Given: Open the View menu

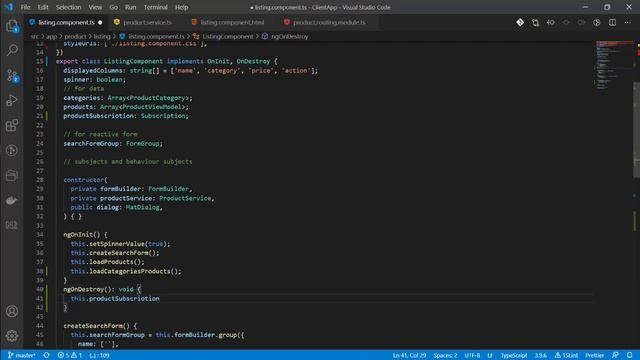Looking at the screenshot, I should [x=95, y=7].
